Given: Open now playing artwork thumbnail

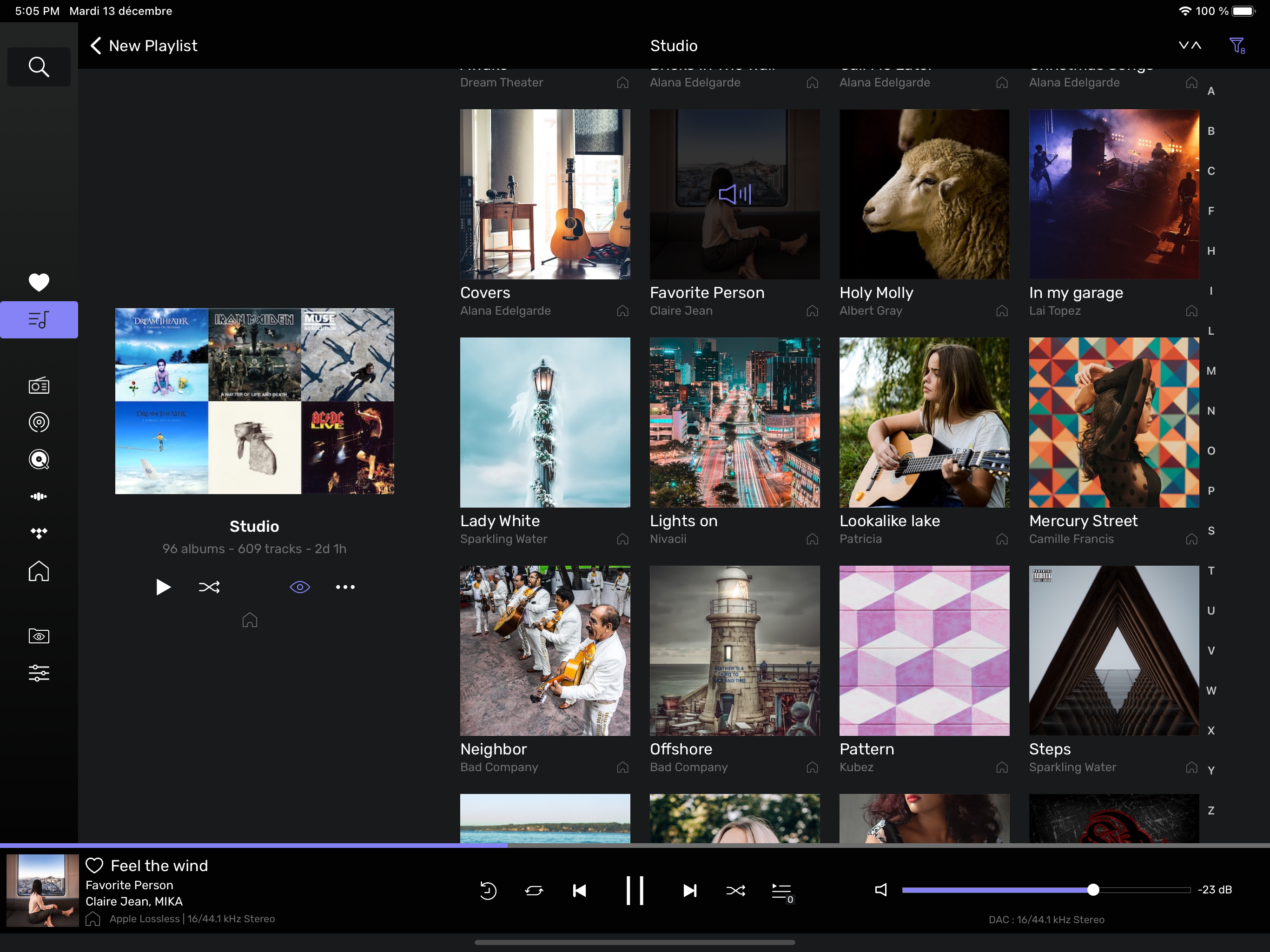Looking at the screenshot, I should click(x=42, y=890).
